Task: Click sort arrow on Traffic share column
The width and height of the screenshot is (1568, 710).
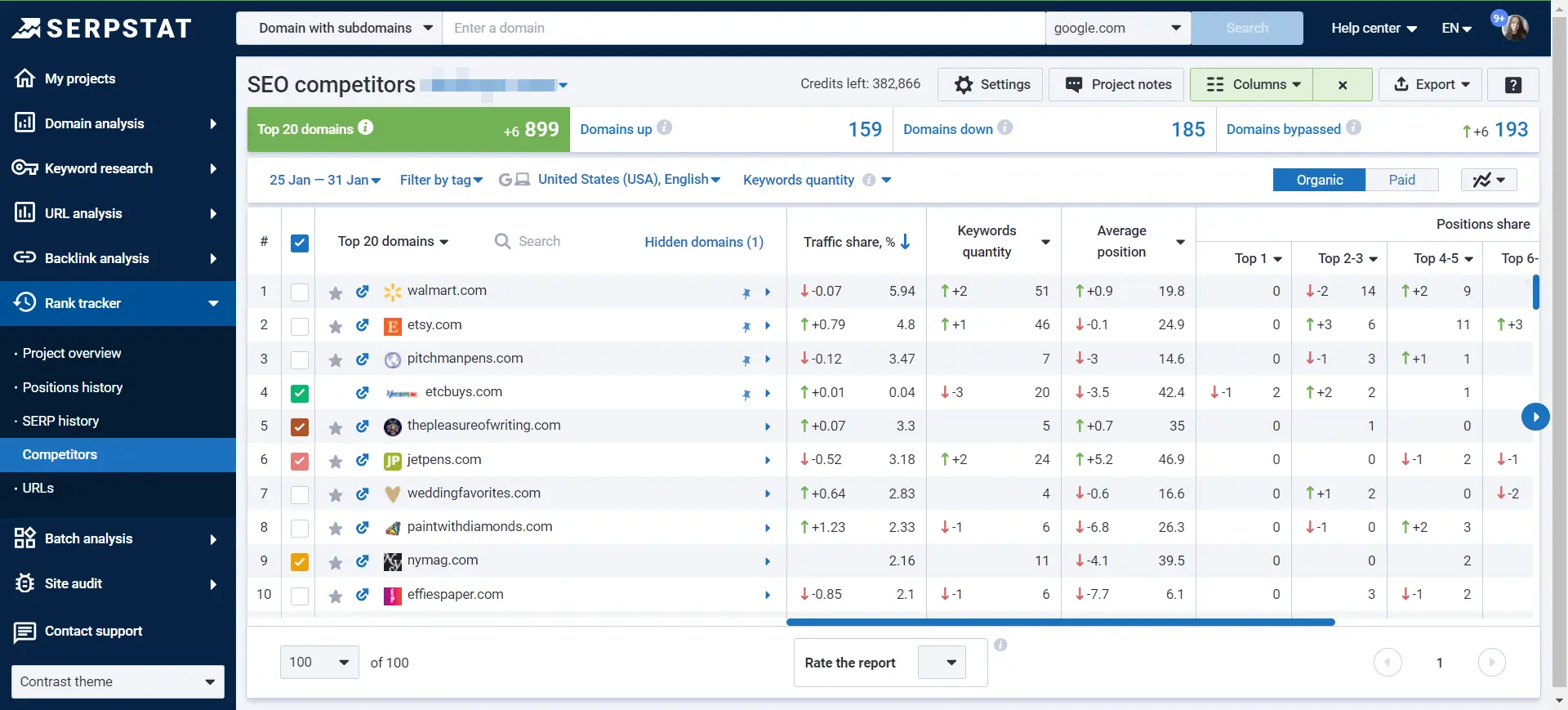Action: click(x=905, y=242)
